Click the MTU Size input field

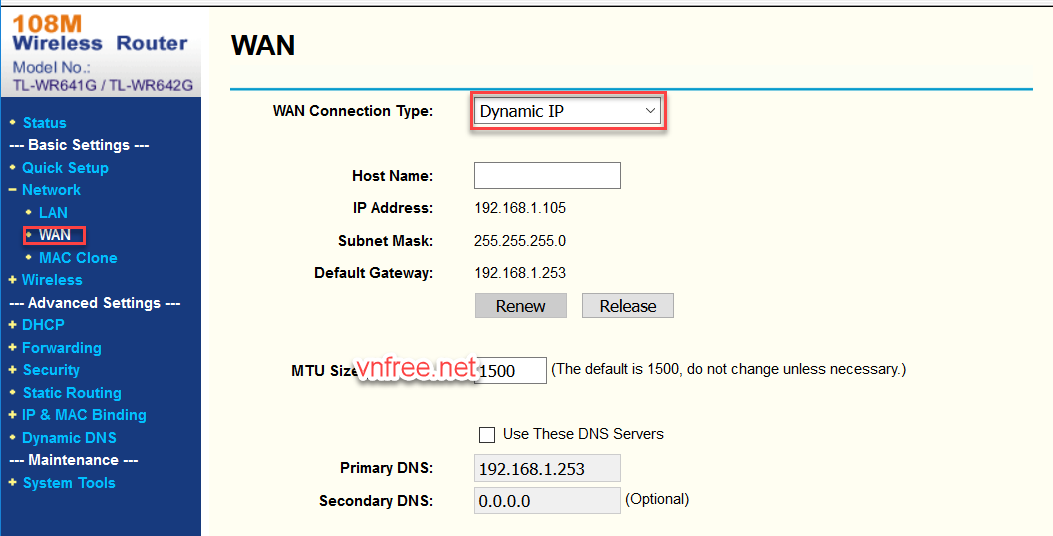[513, 371]
